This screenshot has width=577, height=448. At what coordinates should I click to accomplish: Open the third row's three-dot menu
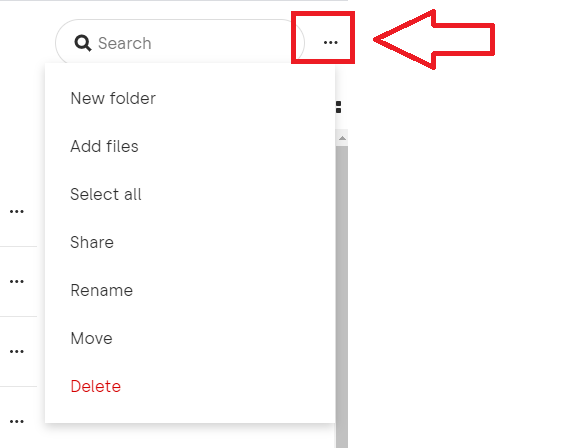pos(17,352)
